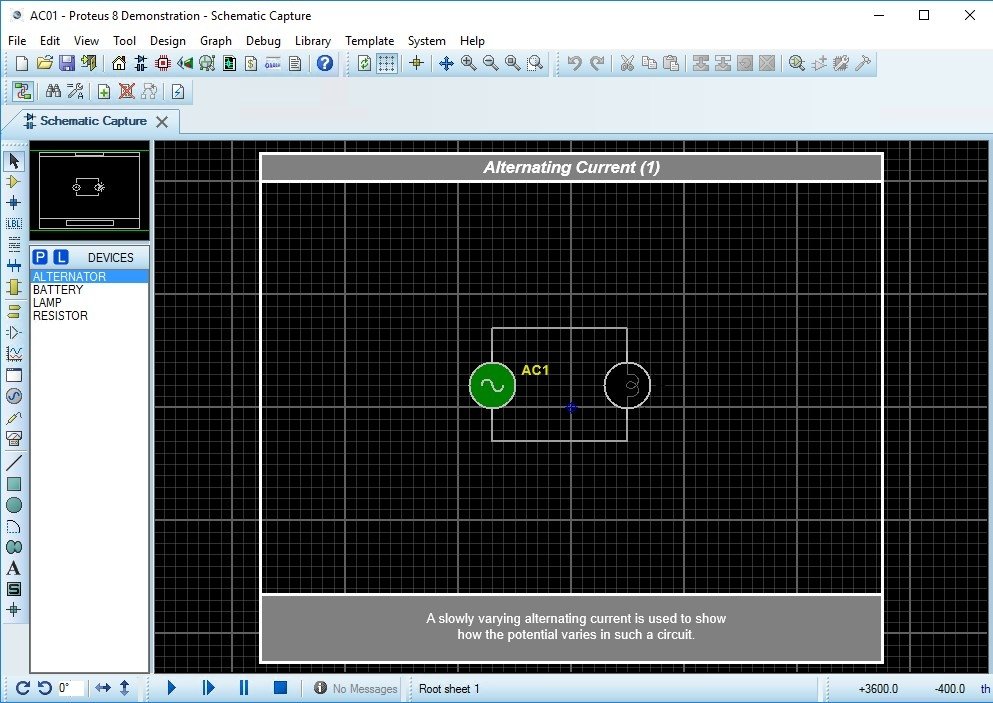The height and width of the screenshot is (703, 993).
Task: Select BATTERY in devices list
Action: click(89, 289)
